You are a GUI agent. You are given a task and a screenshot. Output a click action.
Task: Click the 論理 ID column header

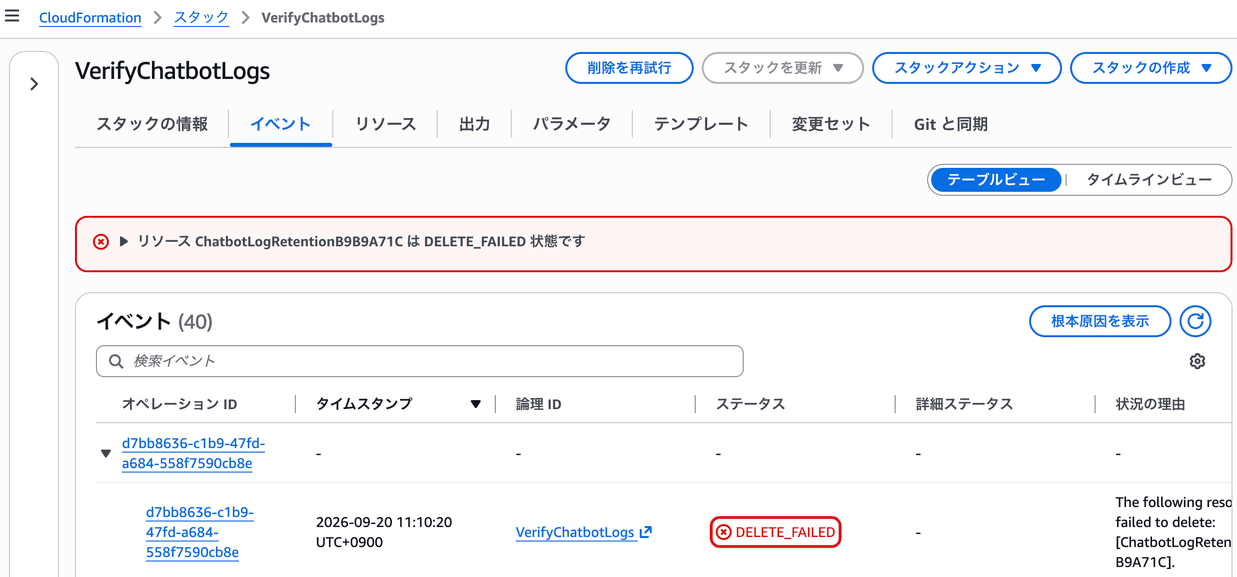[x=539, y=404]
